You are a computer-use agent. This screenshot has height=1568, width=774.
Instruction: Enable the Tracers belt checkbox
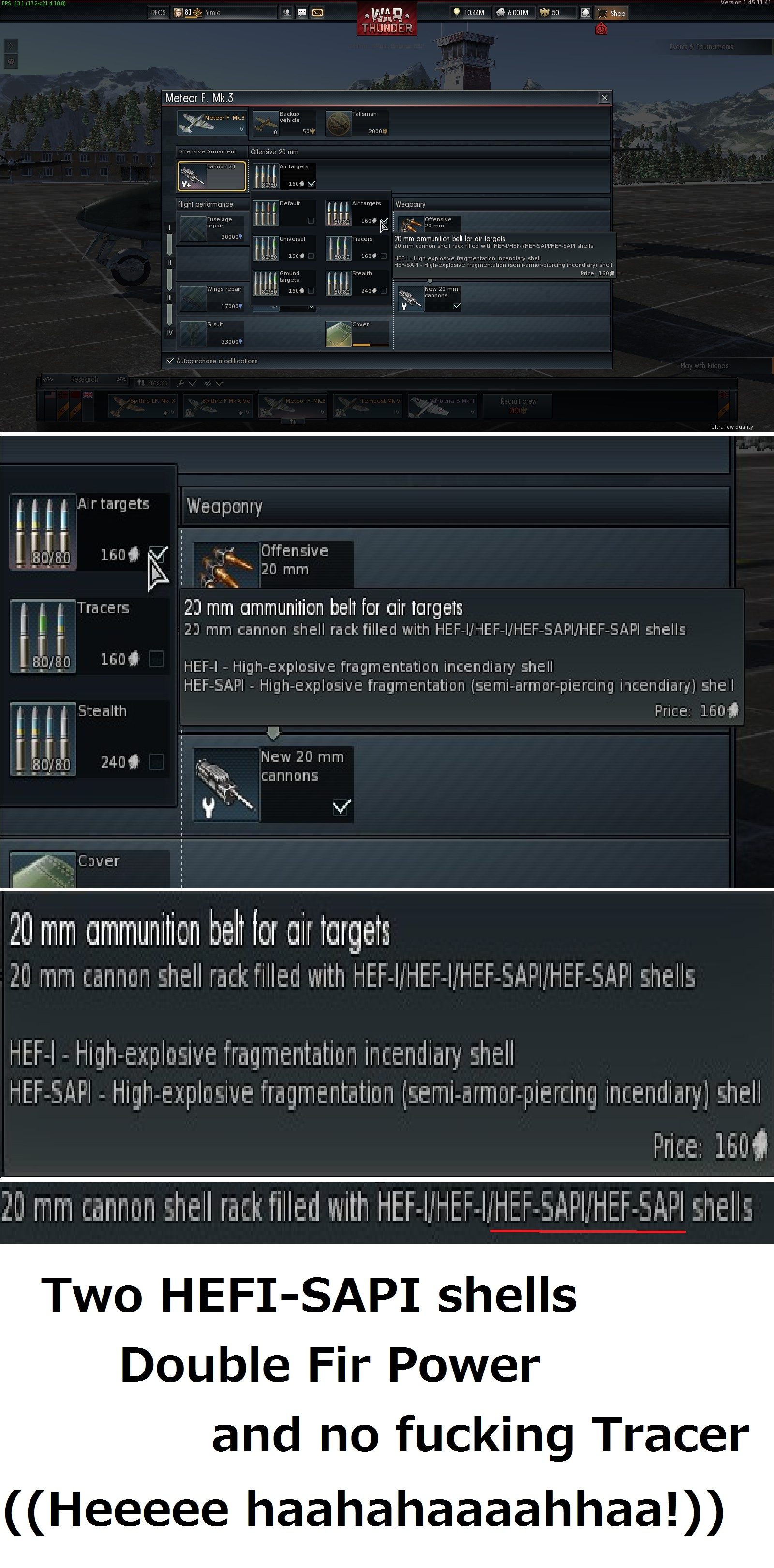(x=383, y=256)
